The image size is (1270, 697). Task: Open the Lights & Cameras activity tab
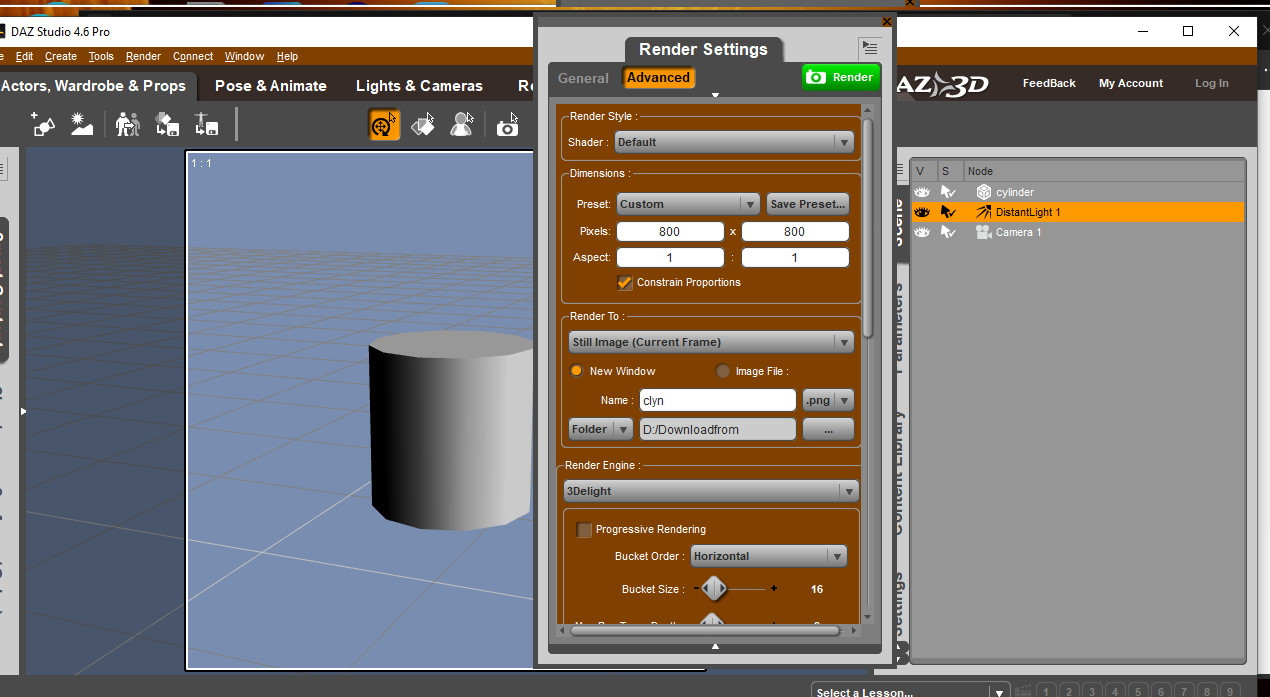(x=419, y=86)
